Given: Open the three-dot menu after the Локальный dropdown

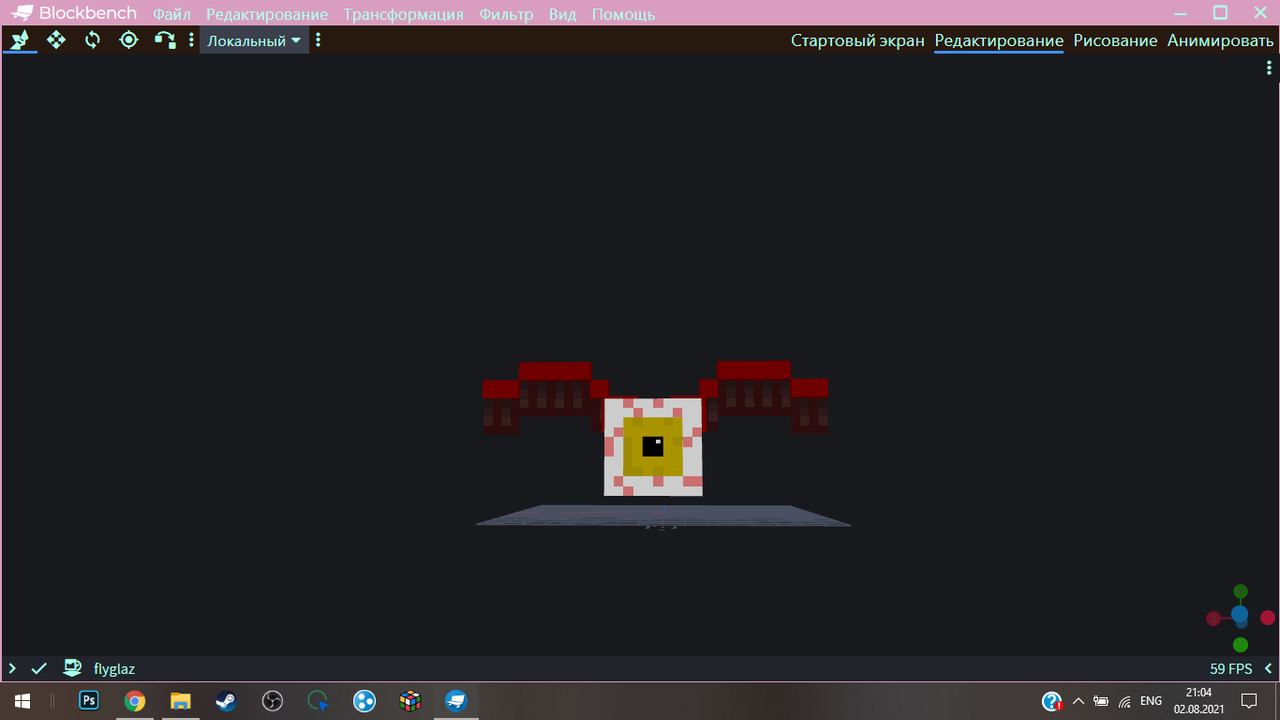Looking at the screenshot, I should pos(318,41).
